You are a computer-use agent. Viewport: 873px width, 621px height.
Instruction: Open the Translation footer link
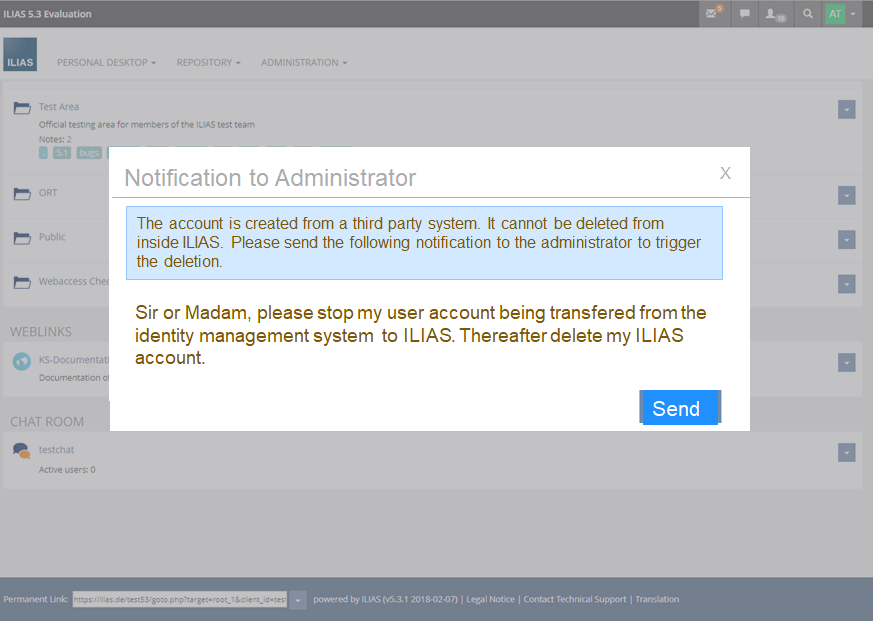[657, 599]
